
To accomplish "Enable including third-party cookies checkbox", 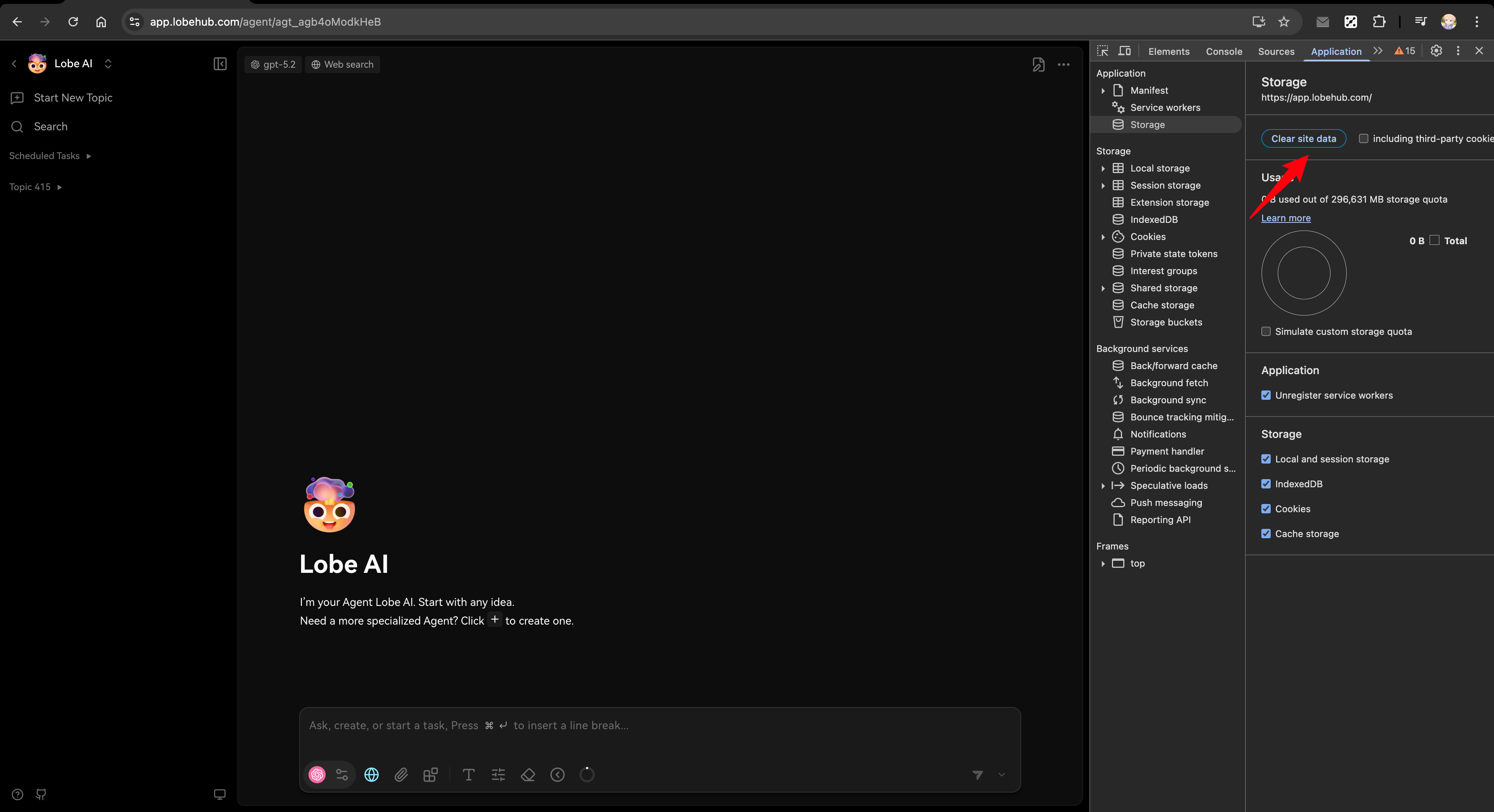I will pos(1364,138).
